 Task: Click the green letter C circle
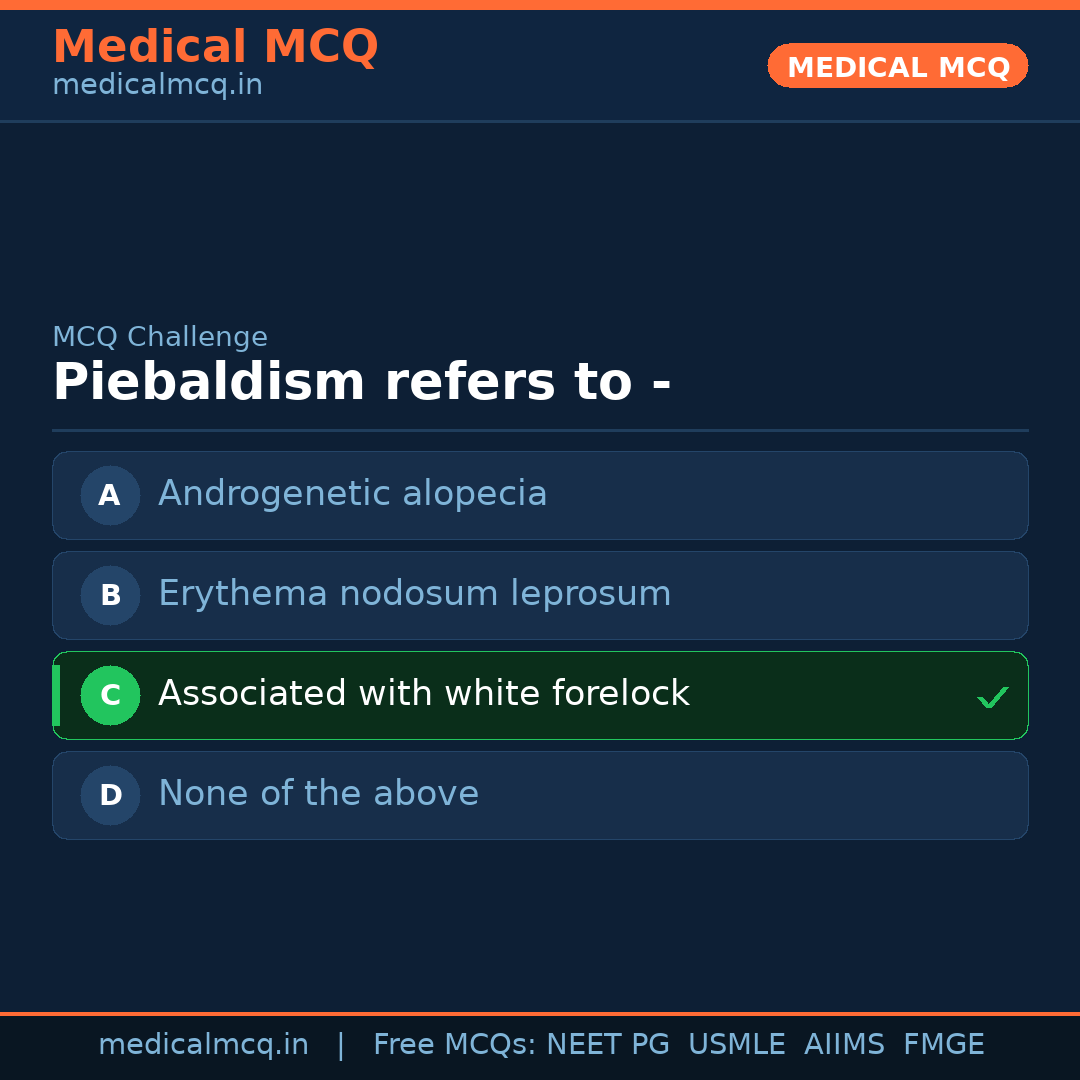[110, 695]
